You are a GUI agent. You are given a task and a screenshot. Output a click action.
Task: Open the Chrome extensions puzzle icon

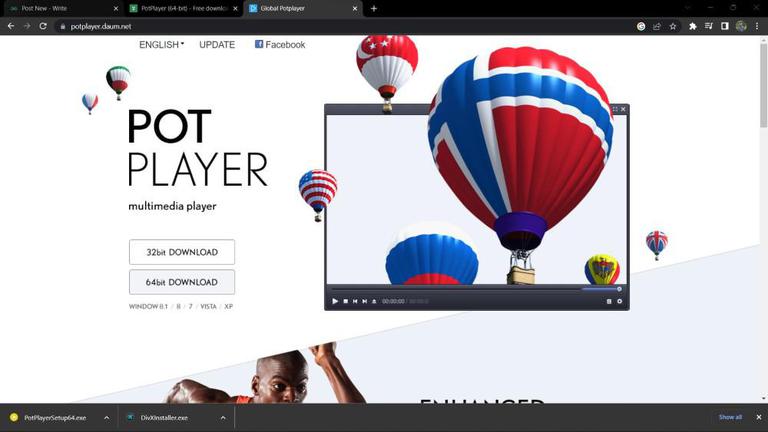click(693, 26)
